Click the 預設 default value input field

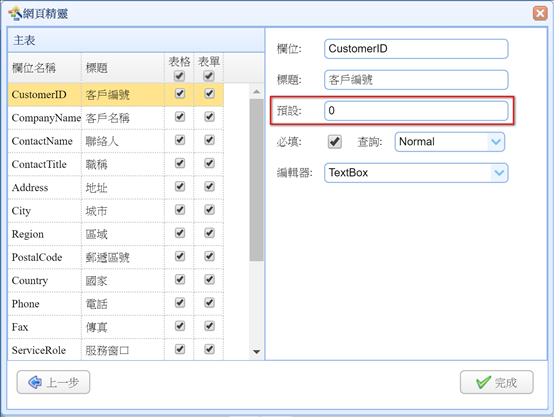(x=416, y=111)
